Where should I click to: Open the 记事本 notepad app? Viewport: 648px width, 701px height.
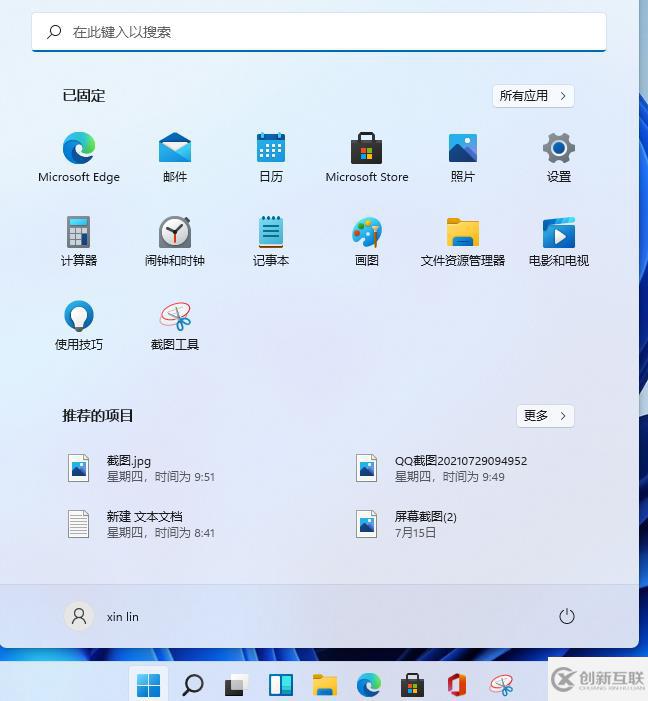pyautogui.click(x=271, y=241)
